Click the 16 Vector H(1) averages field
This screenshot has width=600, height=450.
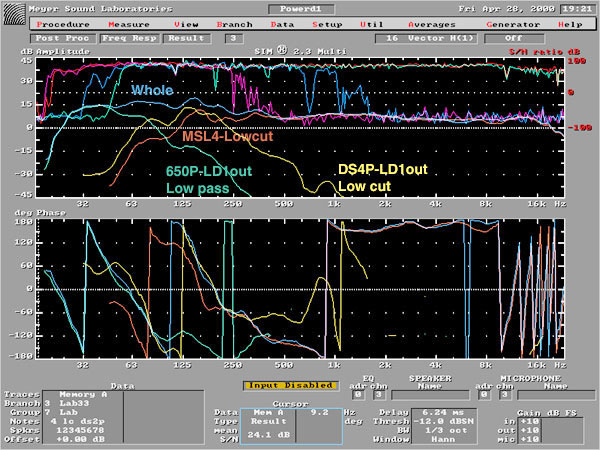(426, 38)
